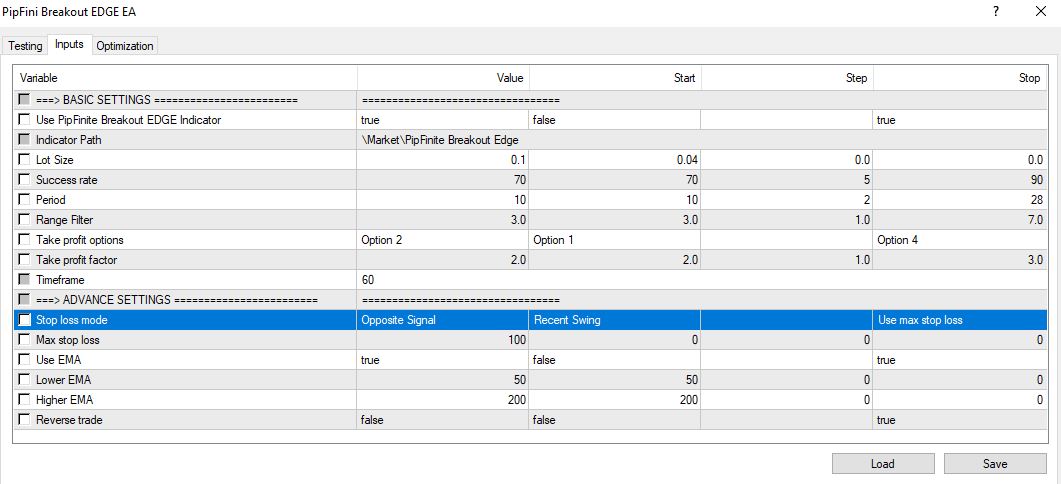The height and width of the screenshot is (484, 1061).
Task: Enable the Use EMA checkbox
Action: click(x=24, y=360)
